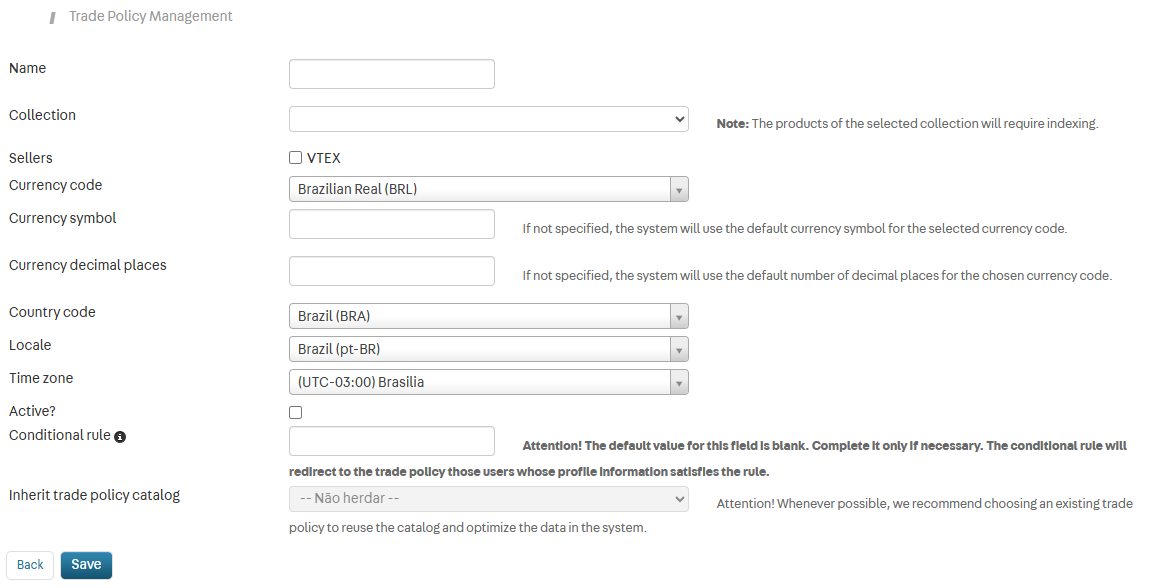
Task: Click the Currency symbol text field
Action: click(392, 224)
